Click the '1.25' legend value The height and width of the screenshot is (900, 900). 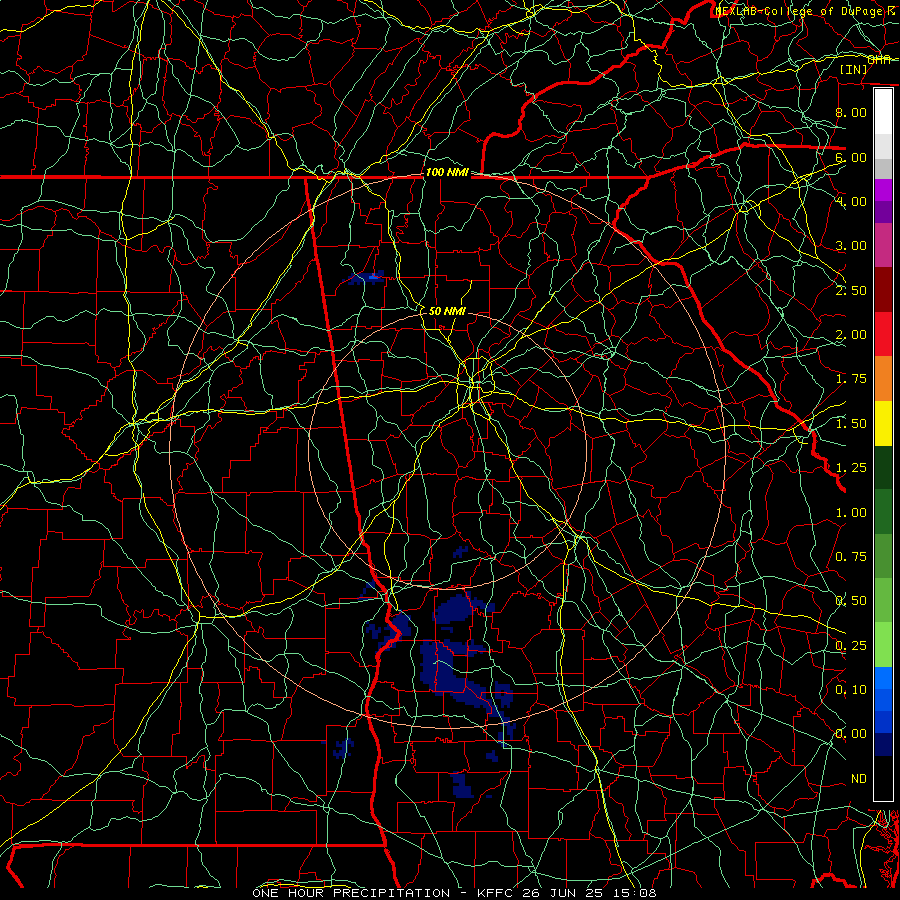click(851, 468)
